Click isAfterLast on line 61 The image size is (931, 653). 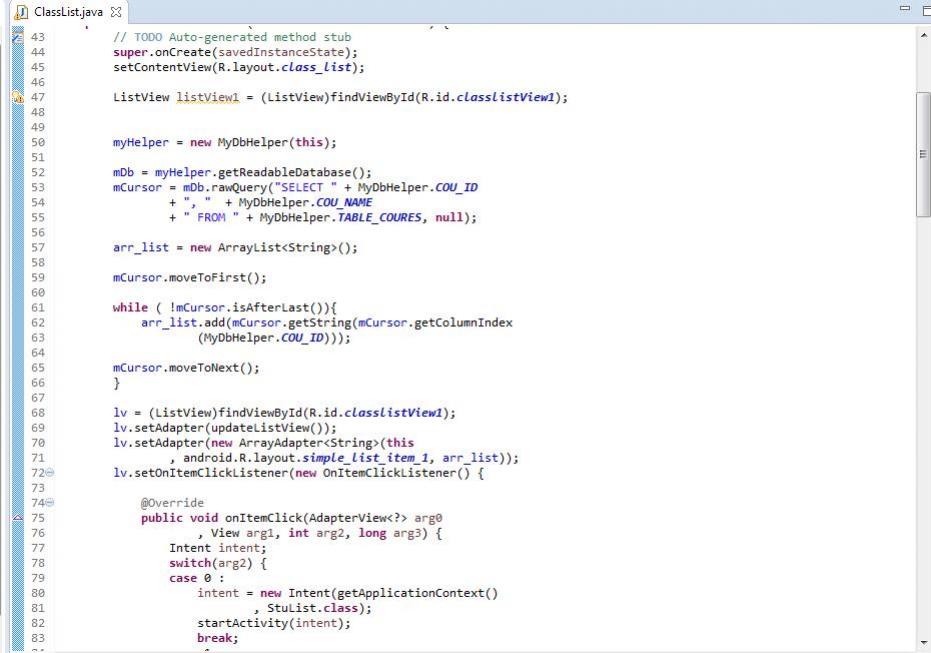271,308
